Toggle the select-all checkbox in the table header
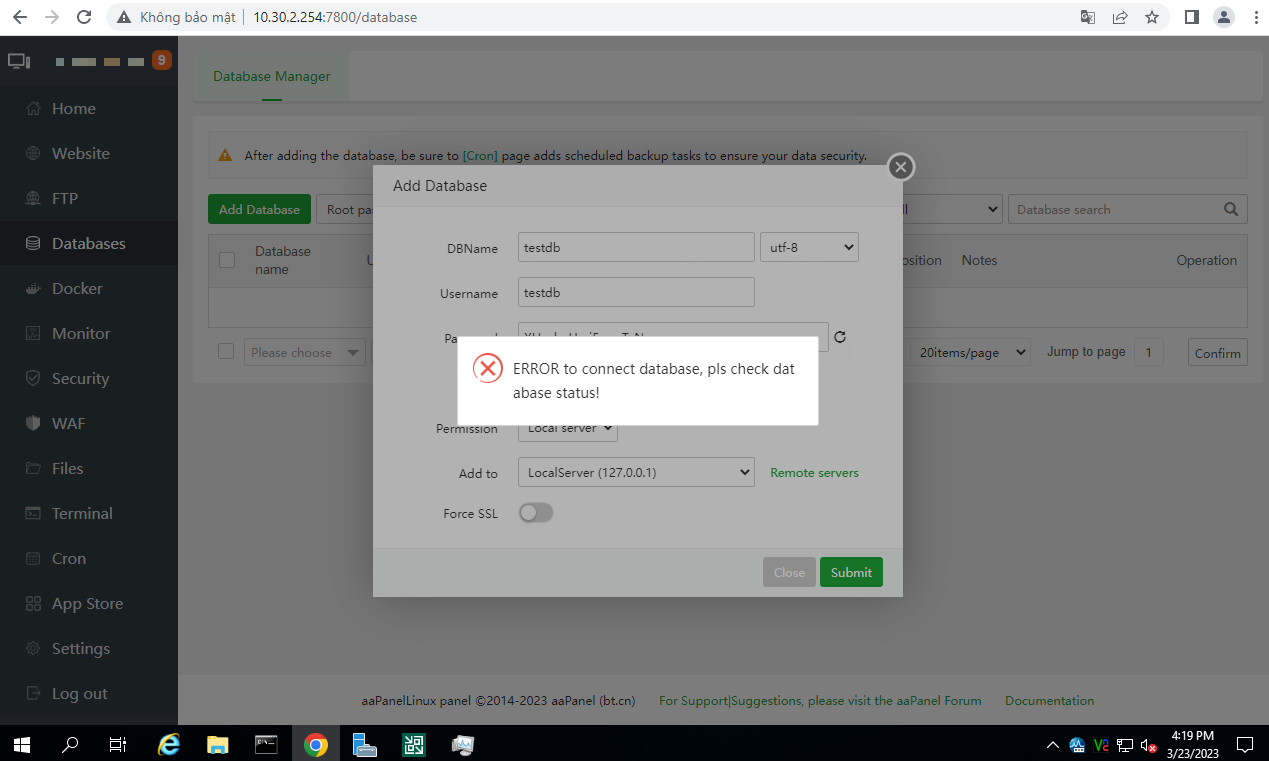Image resolution: width=1269 pixels, height=761 pixels. pos(227,260)
